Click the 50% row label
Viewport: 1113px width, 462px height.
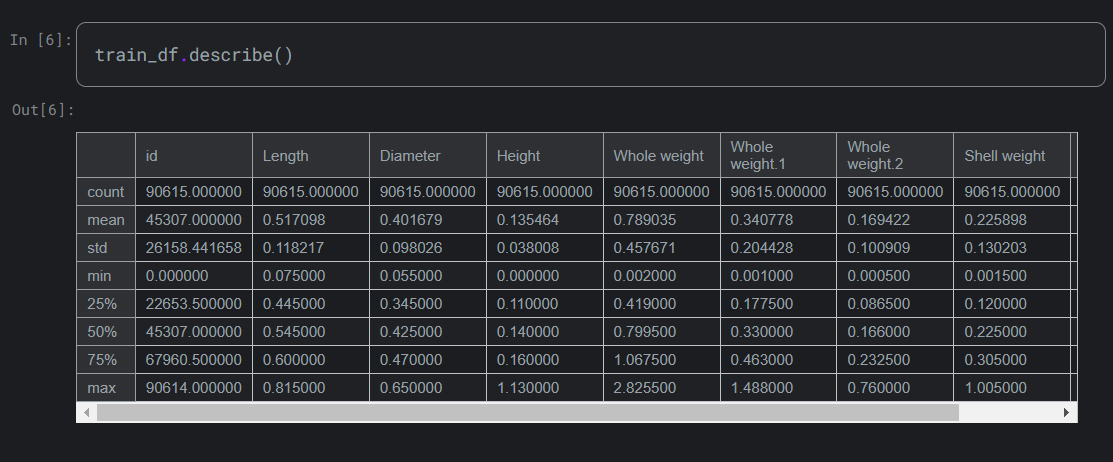click(102, 332)
